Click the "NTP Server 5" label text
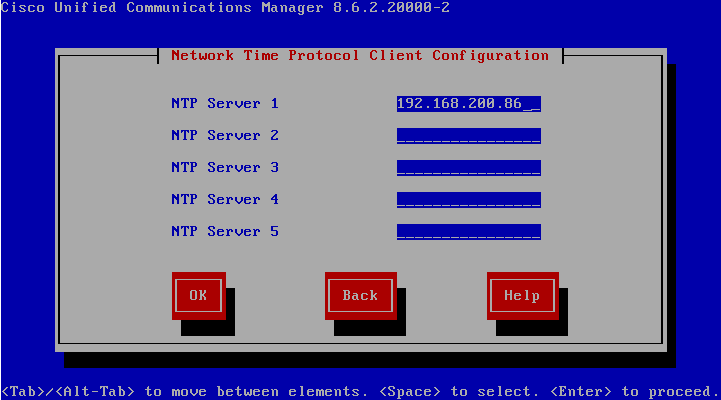 225,232
